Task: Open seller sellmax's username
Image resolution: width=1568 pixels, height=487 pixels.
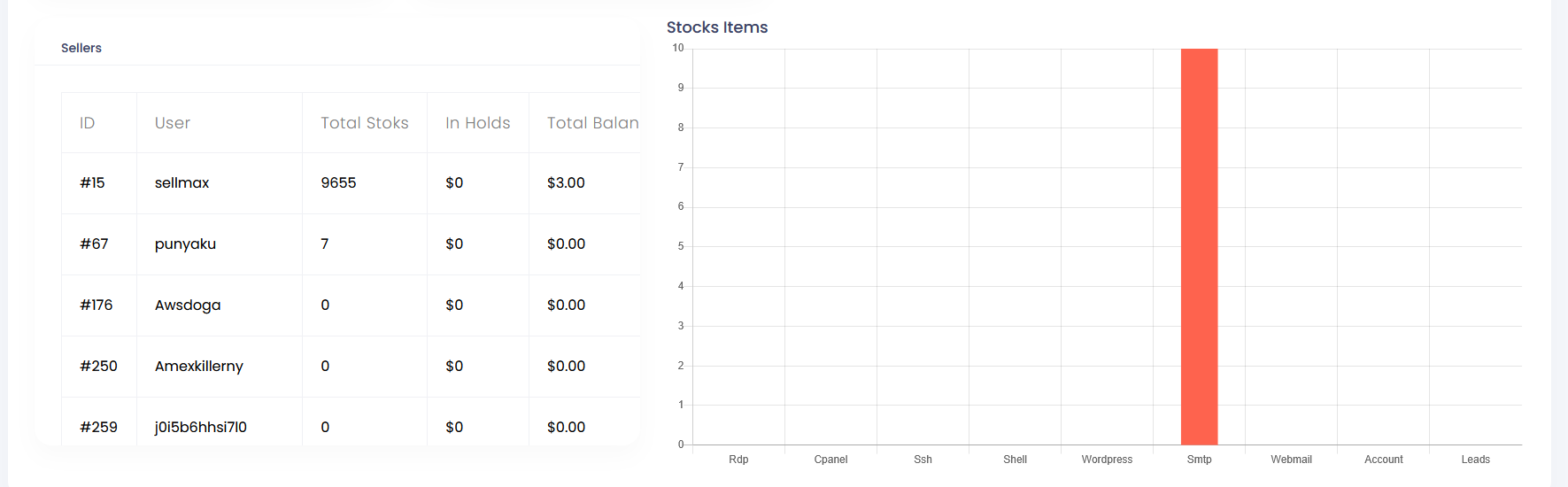Action: click(182, 183)
